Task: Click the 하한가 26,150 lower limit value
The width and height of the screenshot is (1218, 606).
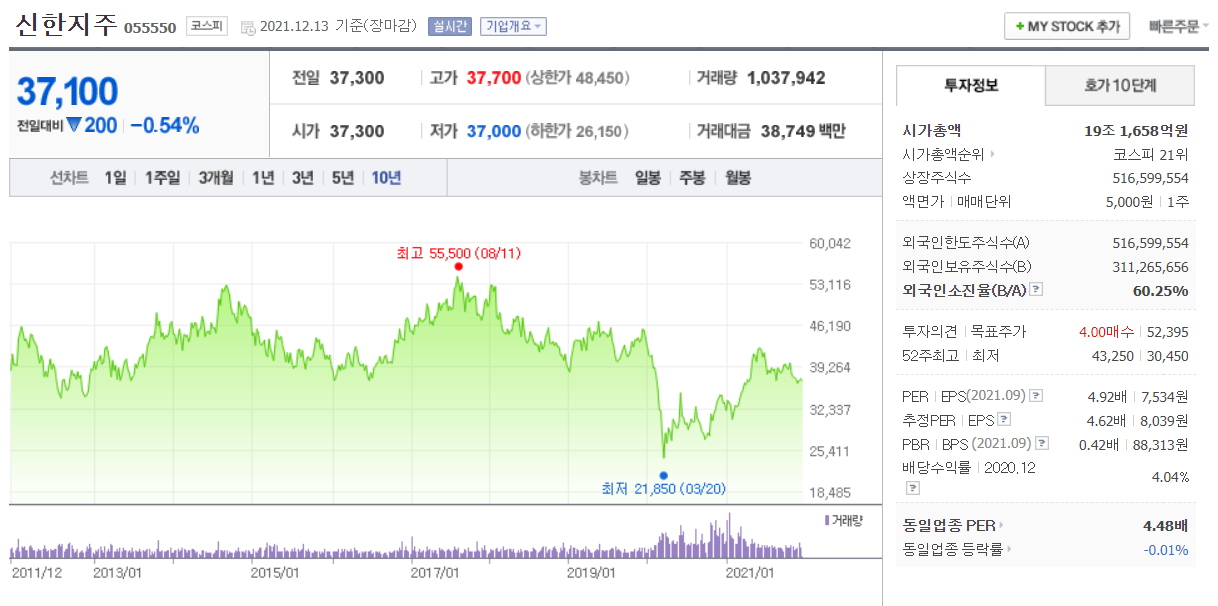Action: 578,131
